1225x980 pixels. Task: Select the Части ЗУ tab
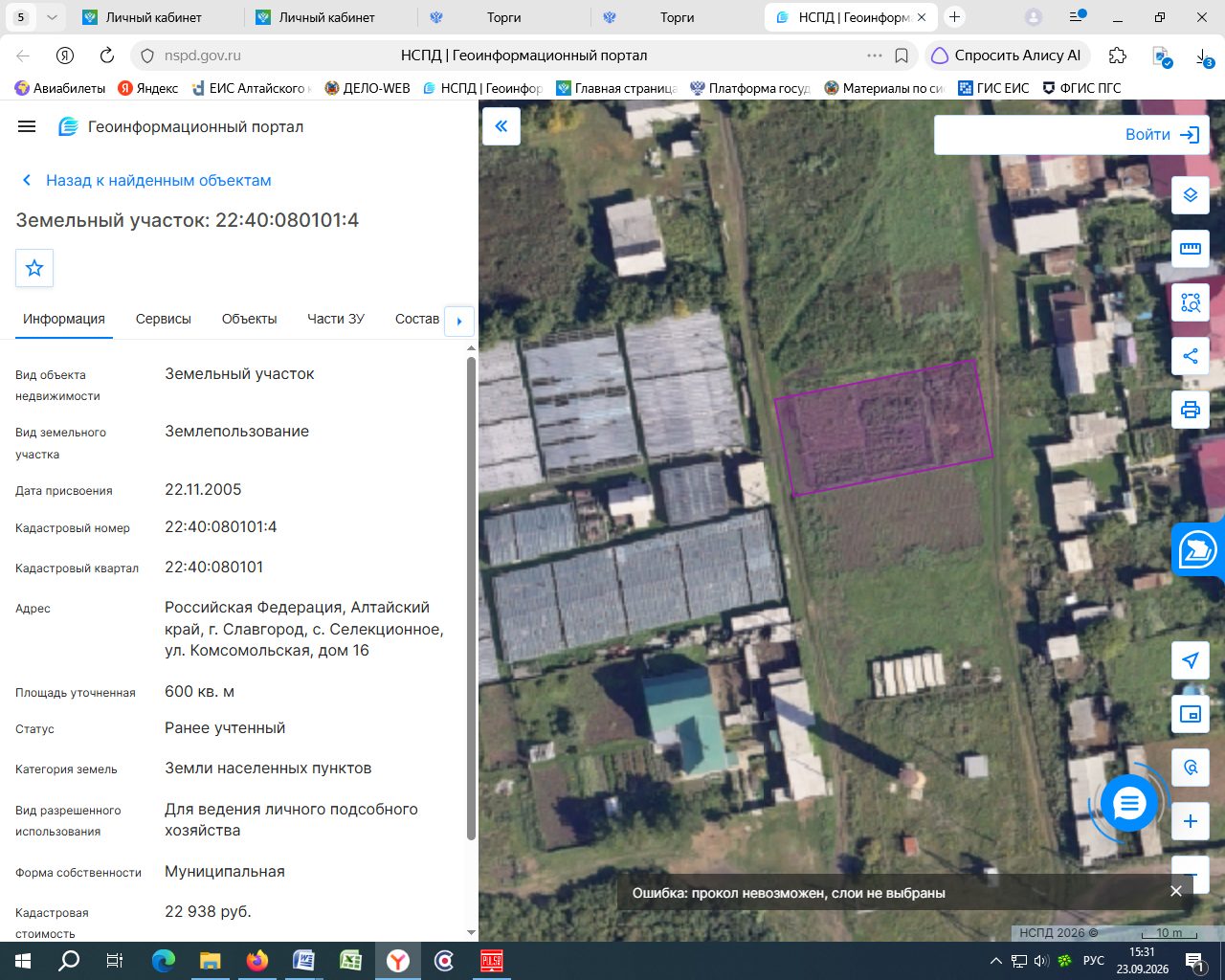coord(336,319)
